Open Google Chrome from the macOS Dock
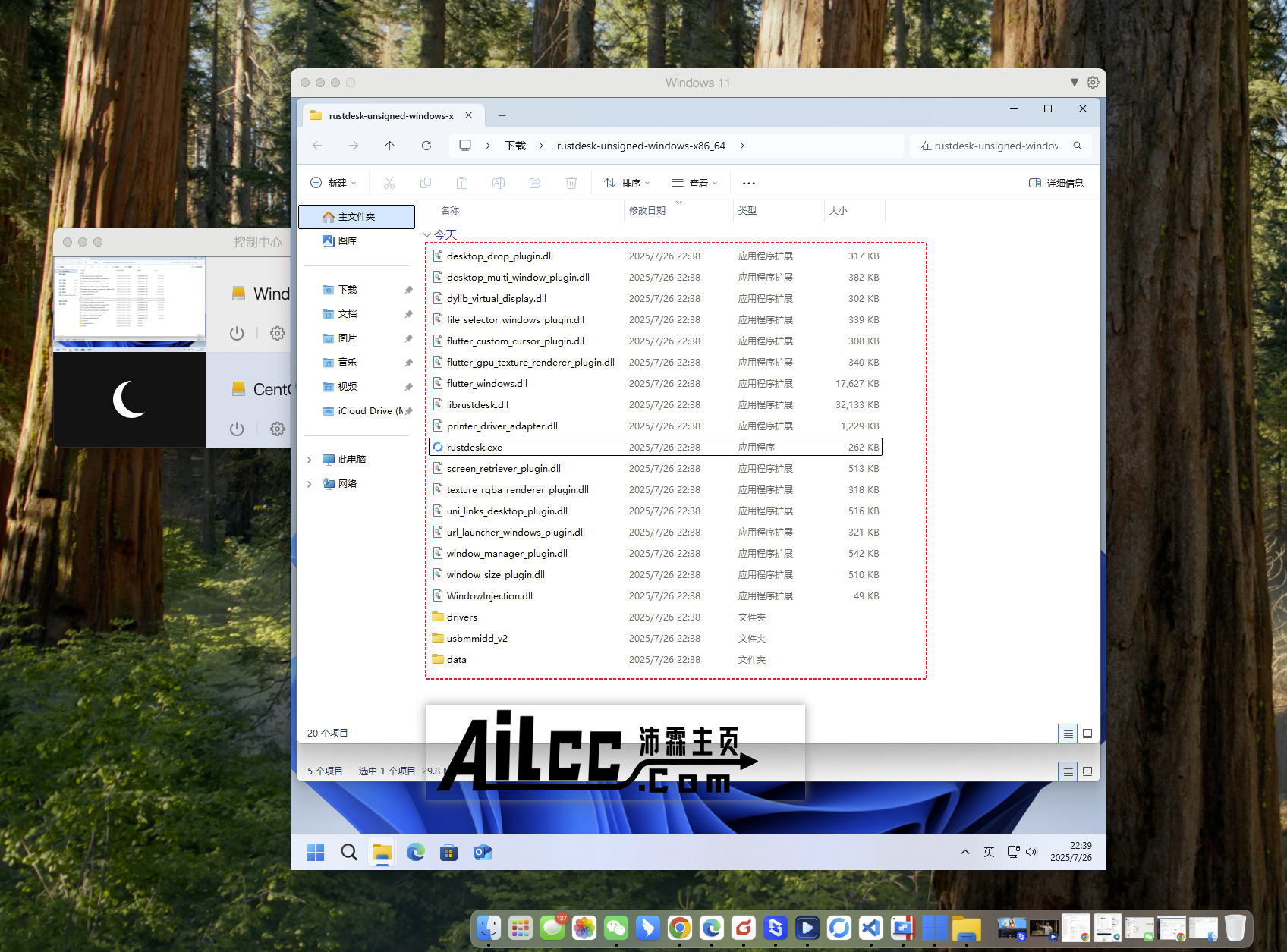 click(x=680, y=928)
